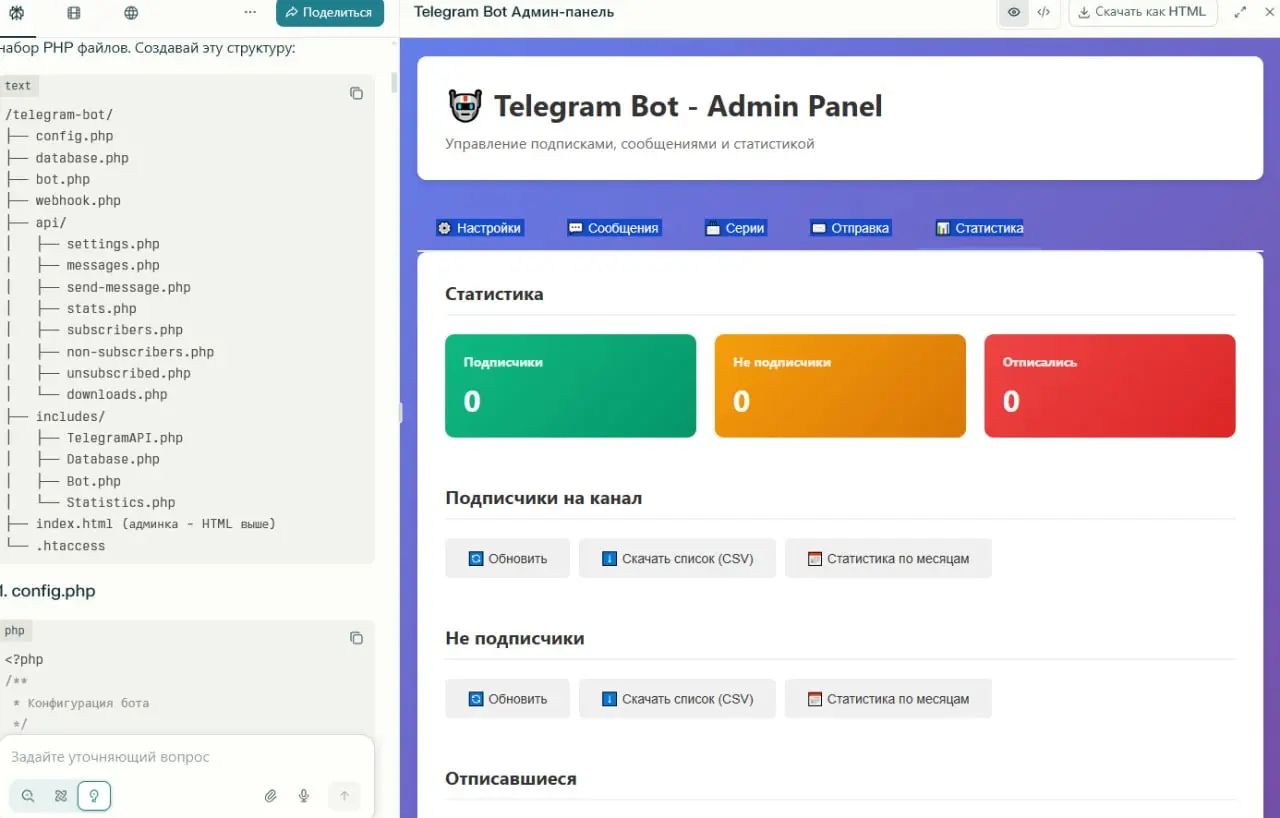Click messages.php in the file tree
The image size is (1280, 818).
point(113,266)
